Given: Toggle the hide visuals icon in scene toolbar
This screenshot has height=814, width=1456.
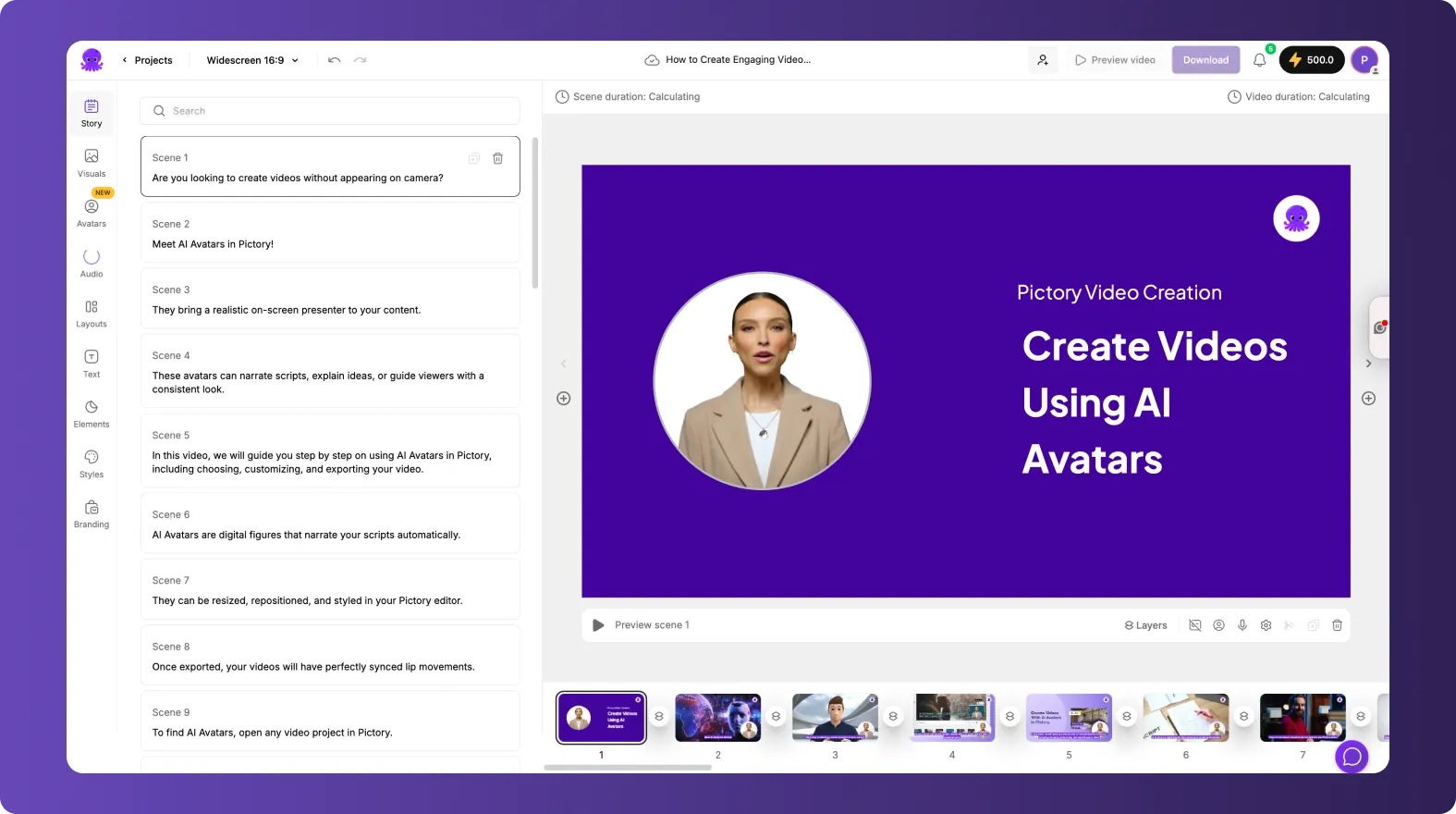Looking at the screenshot, I should [x=1195, y=625].
